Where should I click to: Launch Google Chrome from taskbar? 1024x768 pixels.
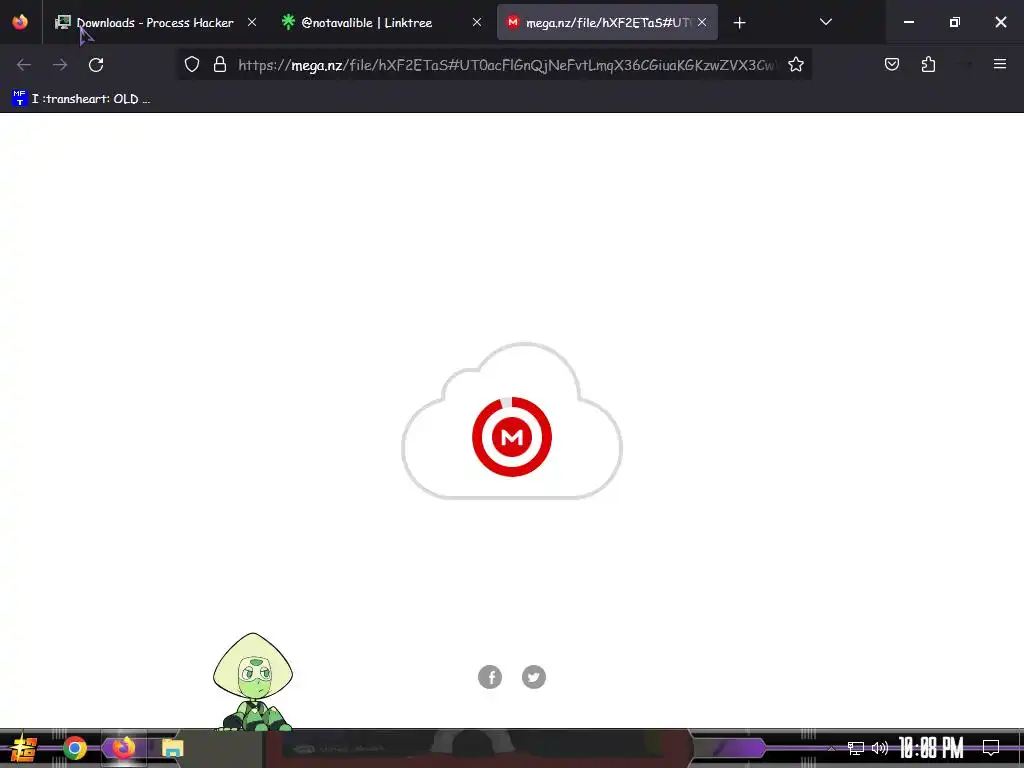74,748
